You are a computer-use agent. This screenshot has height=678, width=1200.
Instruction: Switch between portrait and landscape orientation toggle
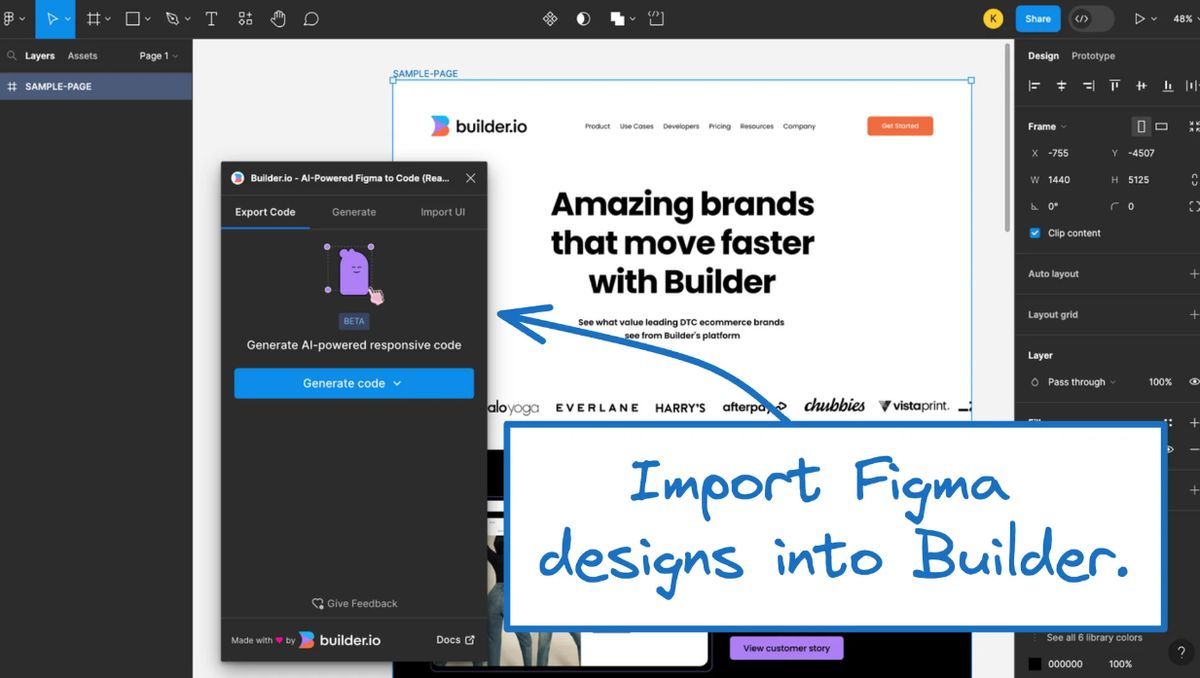1163,126
